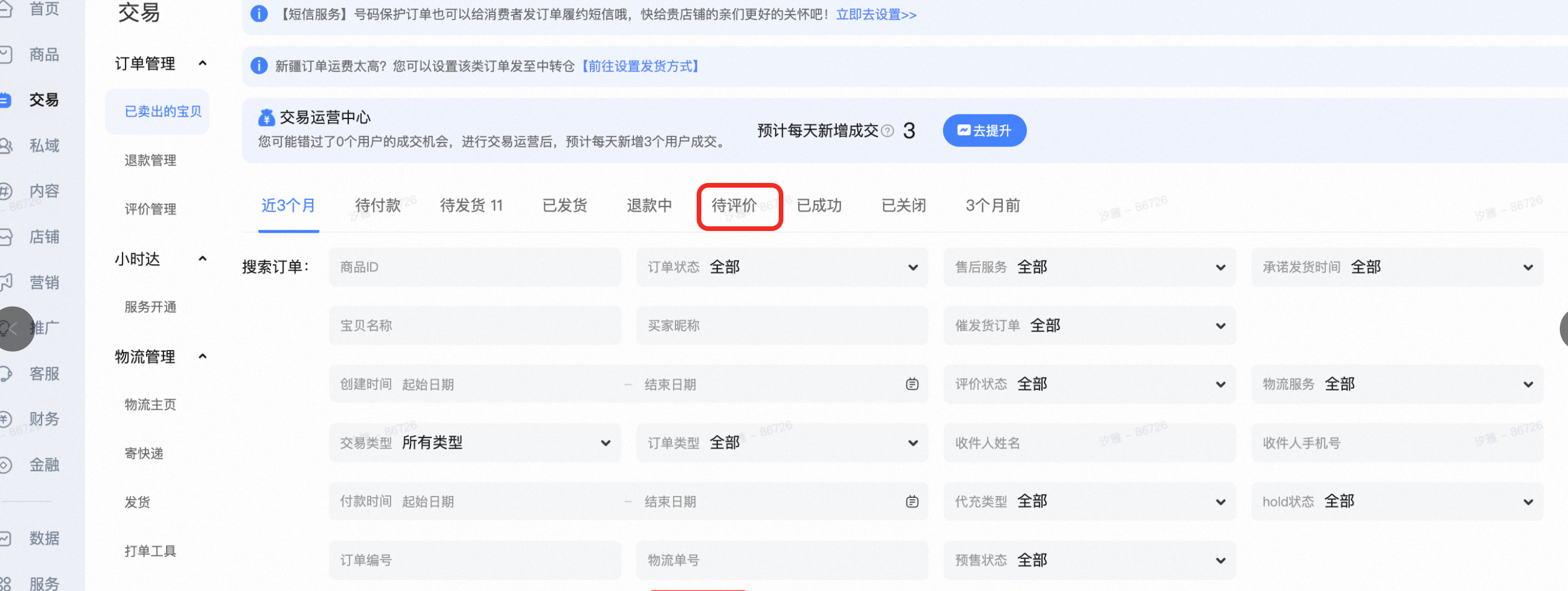
Task: Focus the 物流单号 input field
Action: pyautogui.click(x=782, y=560)
